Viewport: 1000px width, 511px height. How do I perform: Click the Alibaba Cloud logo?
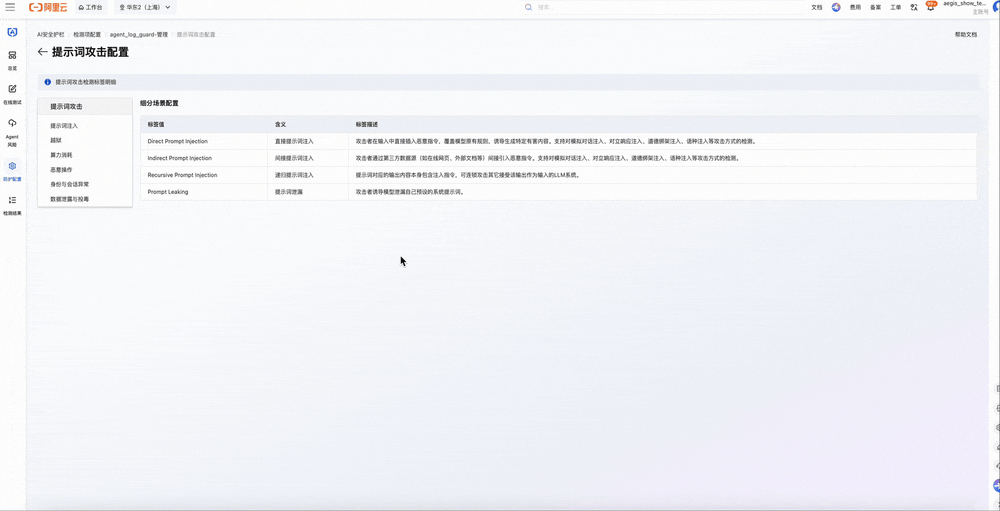point(49,7)
